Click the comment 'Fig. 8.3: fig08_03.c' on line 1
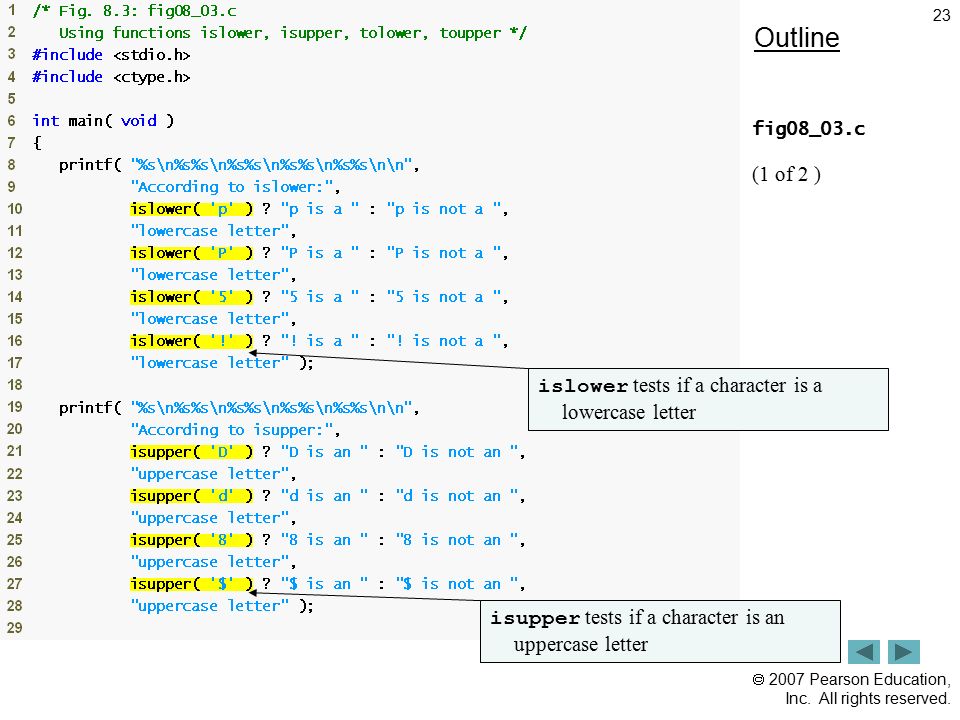The image size is (960, 720). coord(135,11)
